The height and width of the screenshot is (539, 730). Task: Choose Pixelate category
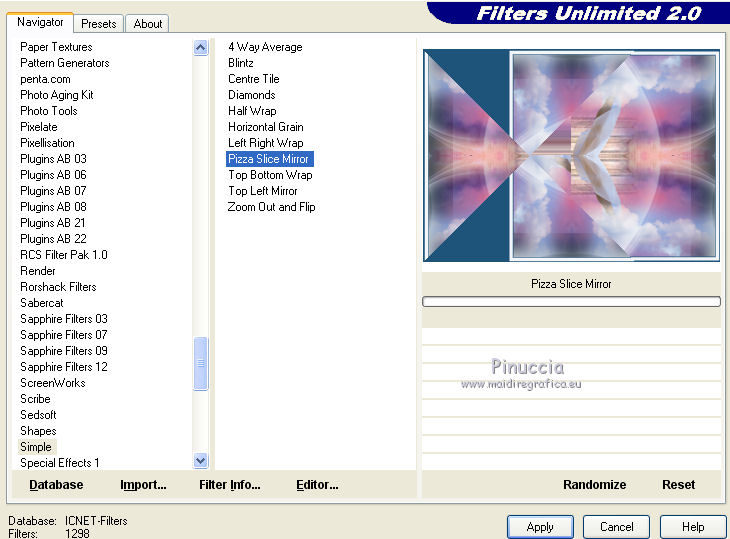(39, 127)
